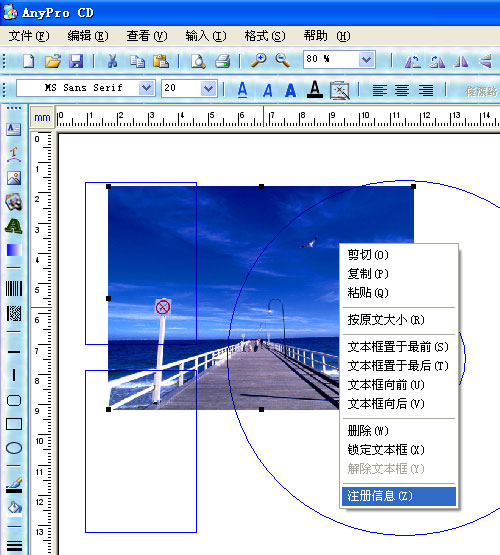Screen dimensions: 500x555
Task: Expand the MS Sans Serif font dropdown
Action: tap(146, 88)
